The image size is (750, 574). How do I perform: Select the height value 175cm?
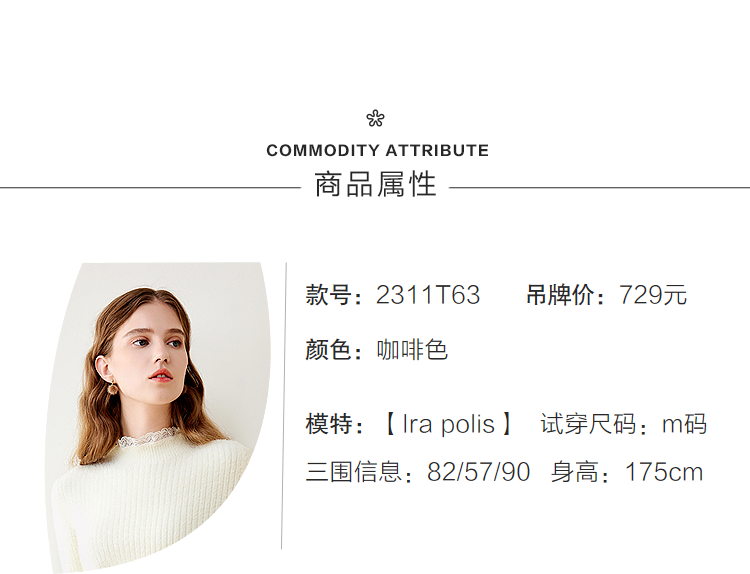664,472
